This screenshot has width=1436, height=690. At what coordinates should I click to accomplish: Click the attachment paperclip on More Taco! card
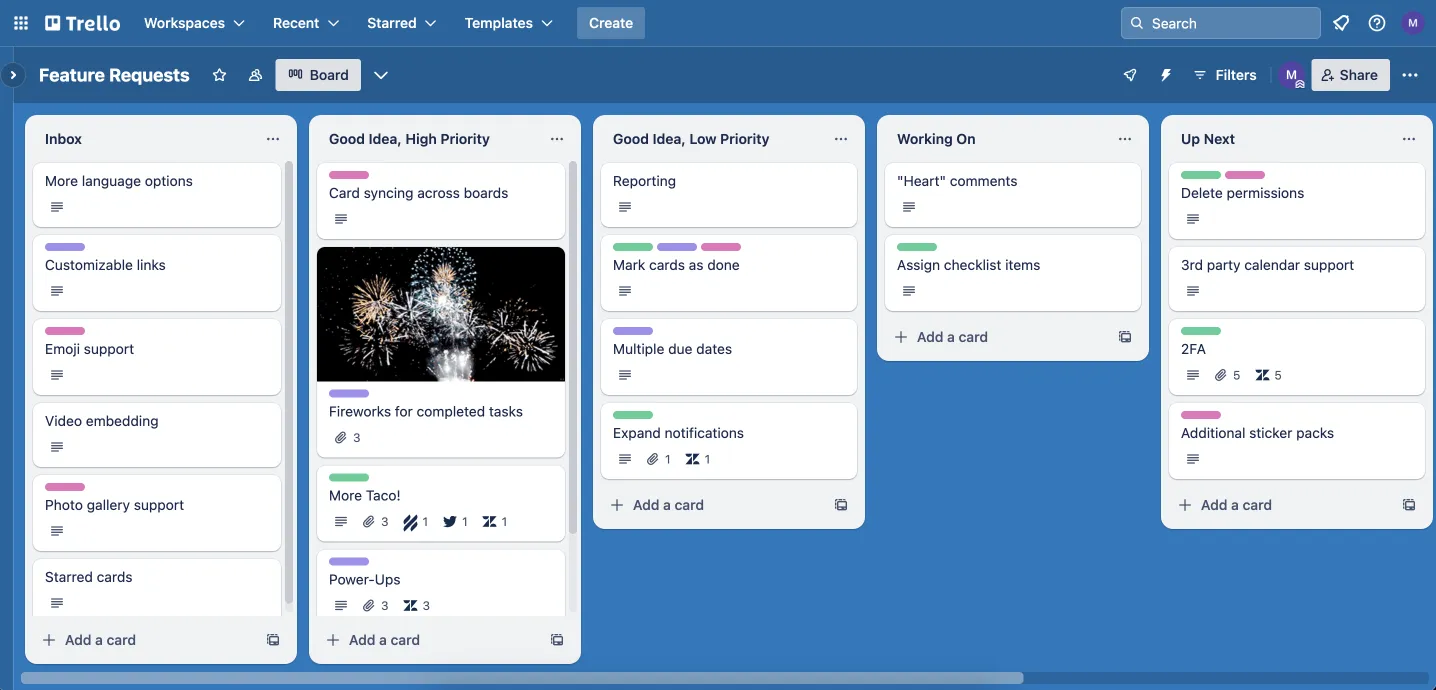point(369,521)
